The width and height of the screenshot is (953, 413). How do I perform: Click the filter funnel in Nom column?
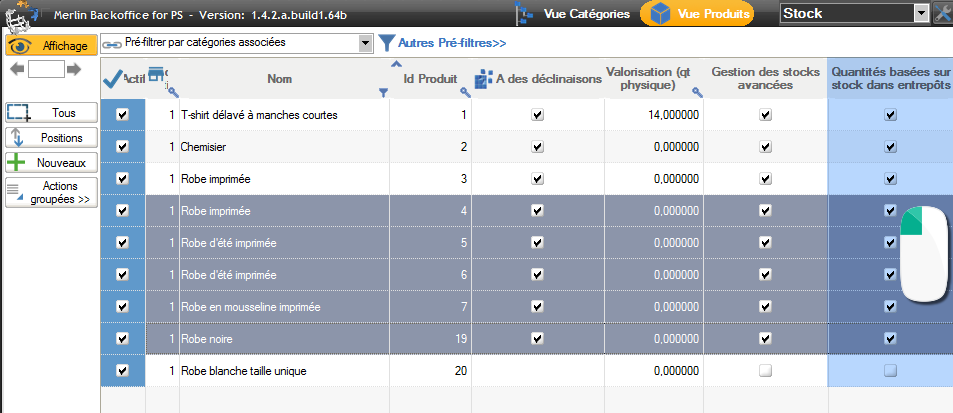click(x=383, y=93)
